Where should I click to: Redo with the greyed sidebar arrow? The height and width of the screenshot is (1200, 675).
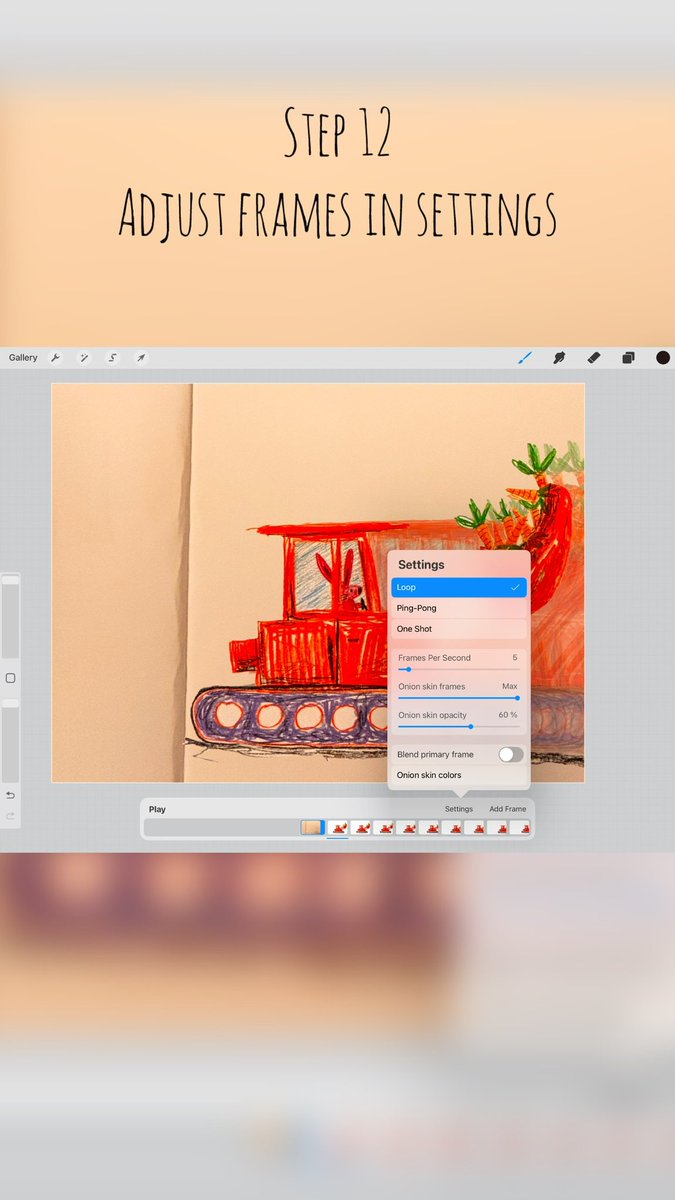[10, 816]
